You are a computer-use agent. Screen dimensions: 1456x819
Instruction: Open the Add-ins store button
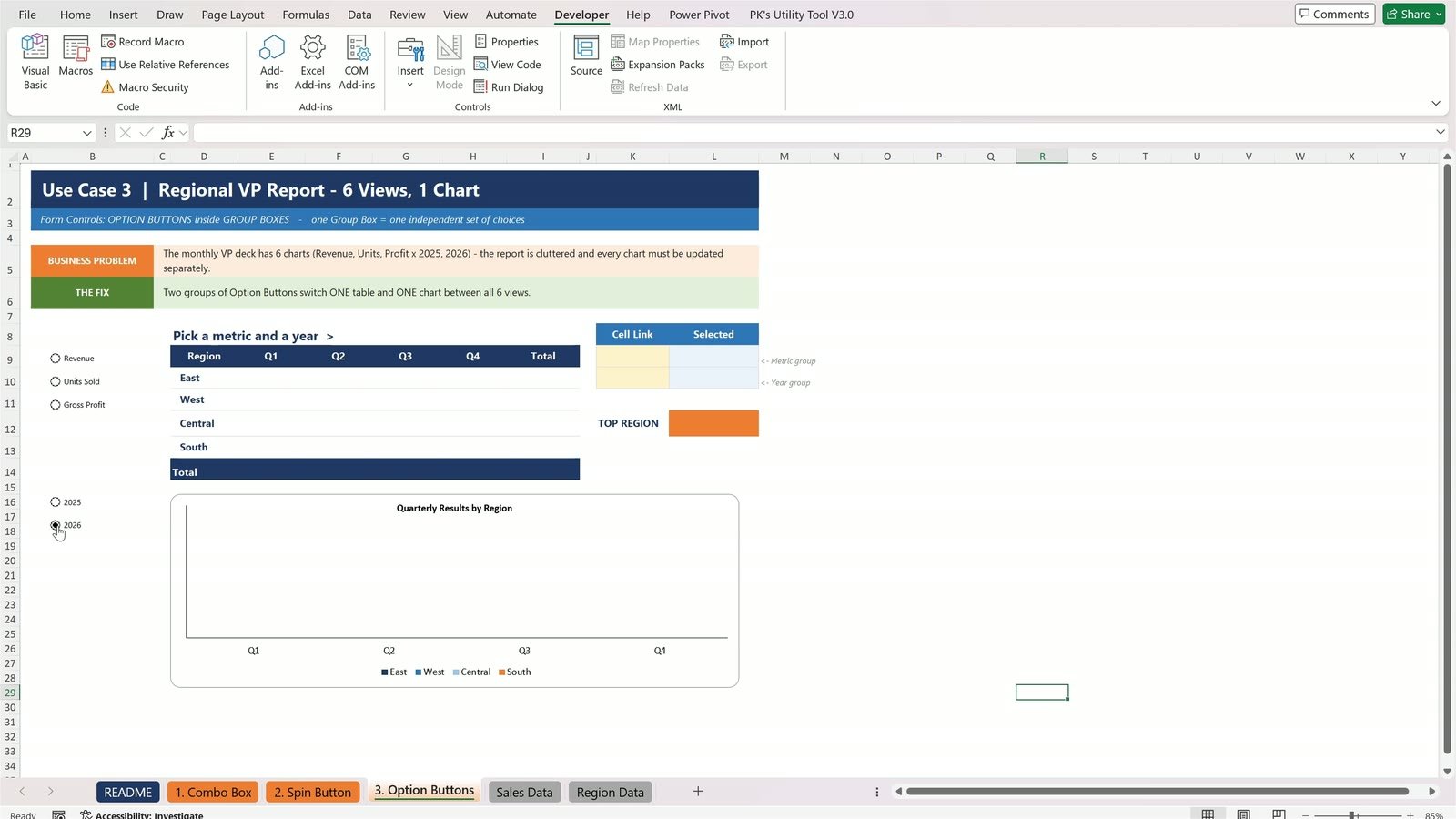click(x=271, y=62)
